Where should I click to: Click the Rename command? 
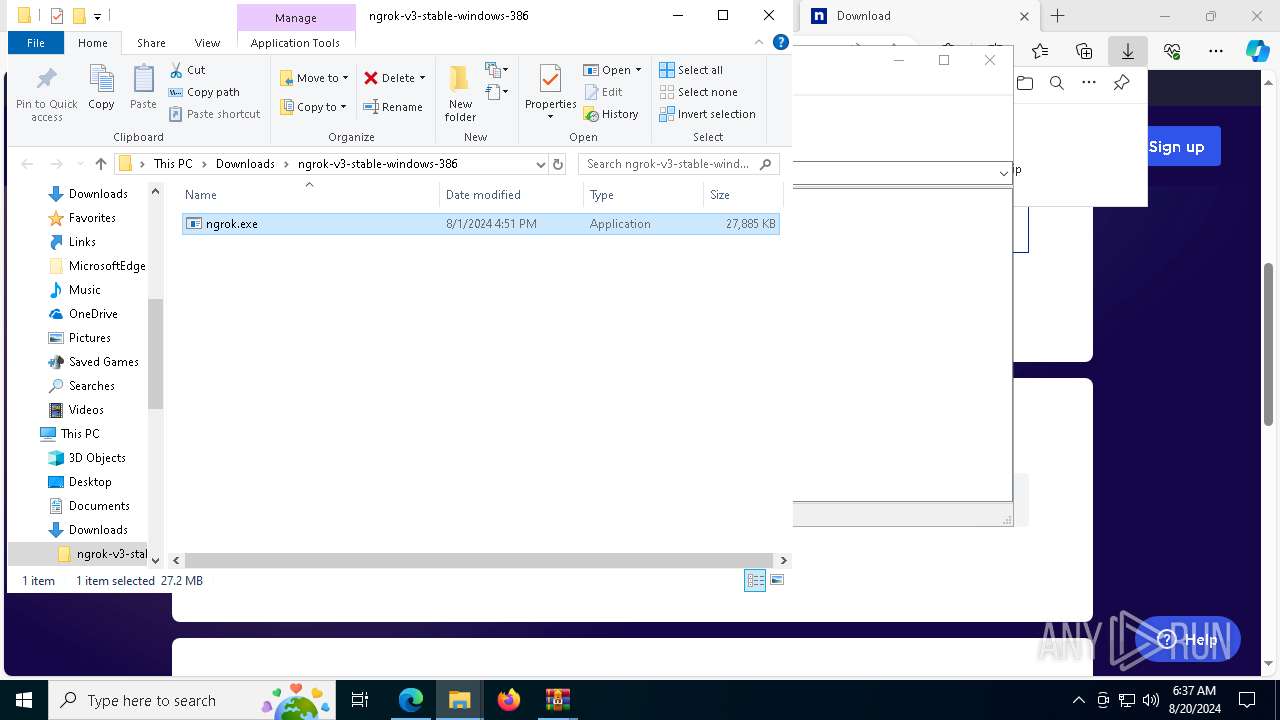[393, 107]
